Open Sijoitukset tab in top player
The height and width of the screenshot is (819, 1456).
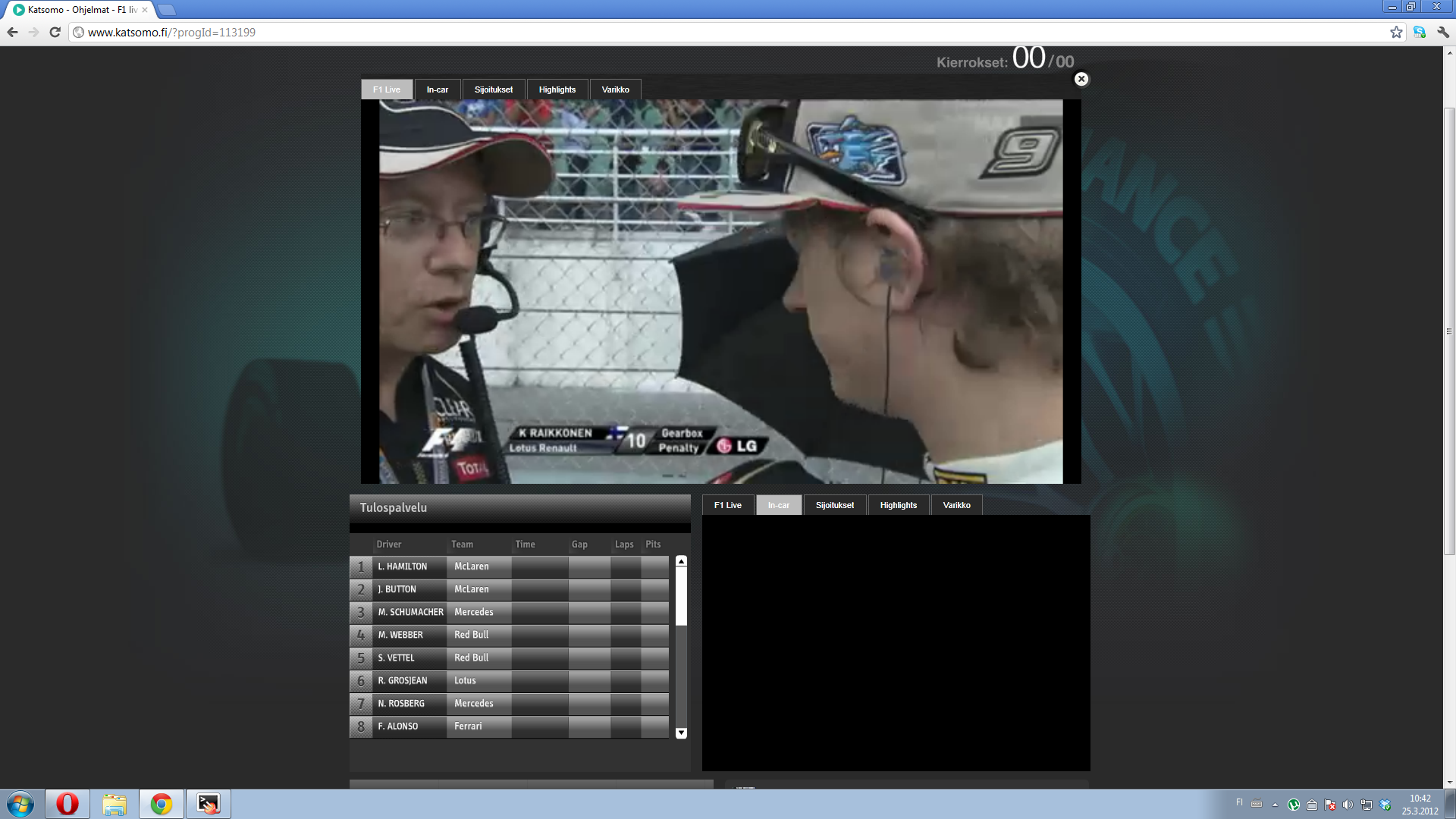tap(493, 89)
